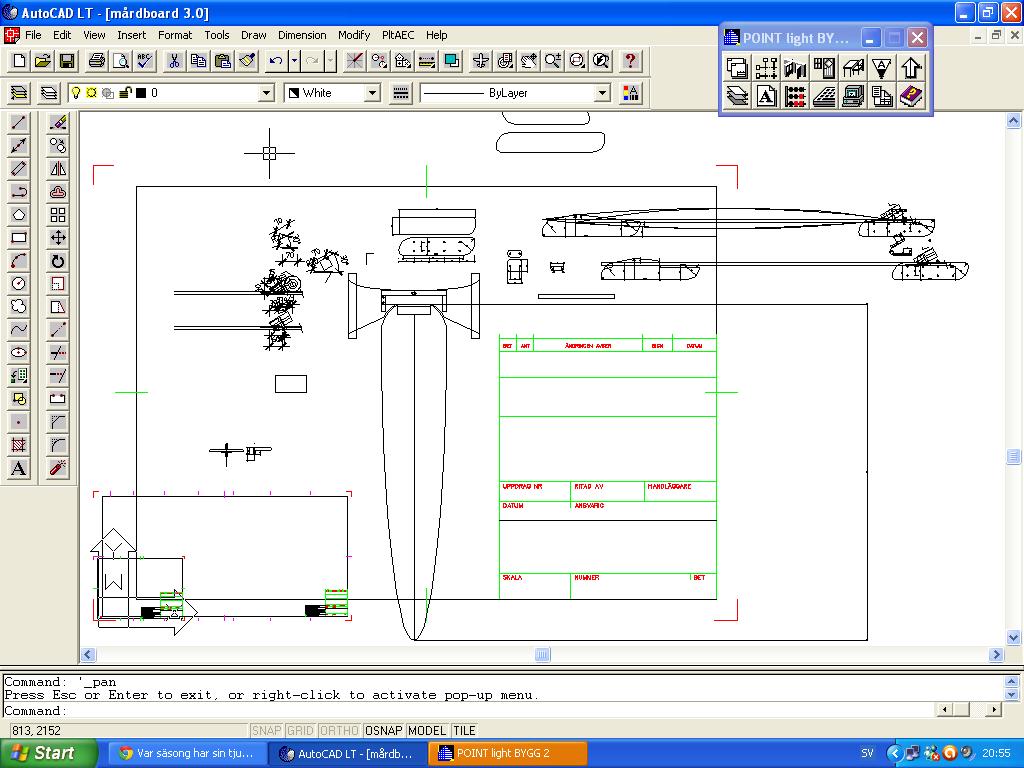Toggle OSNAP in status bar
The height and width of the screenshot is (768, 1024).
click(x=384, y=731)
